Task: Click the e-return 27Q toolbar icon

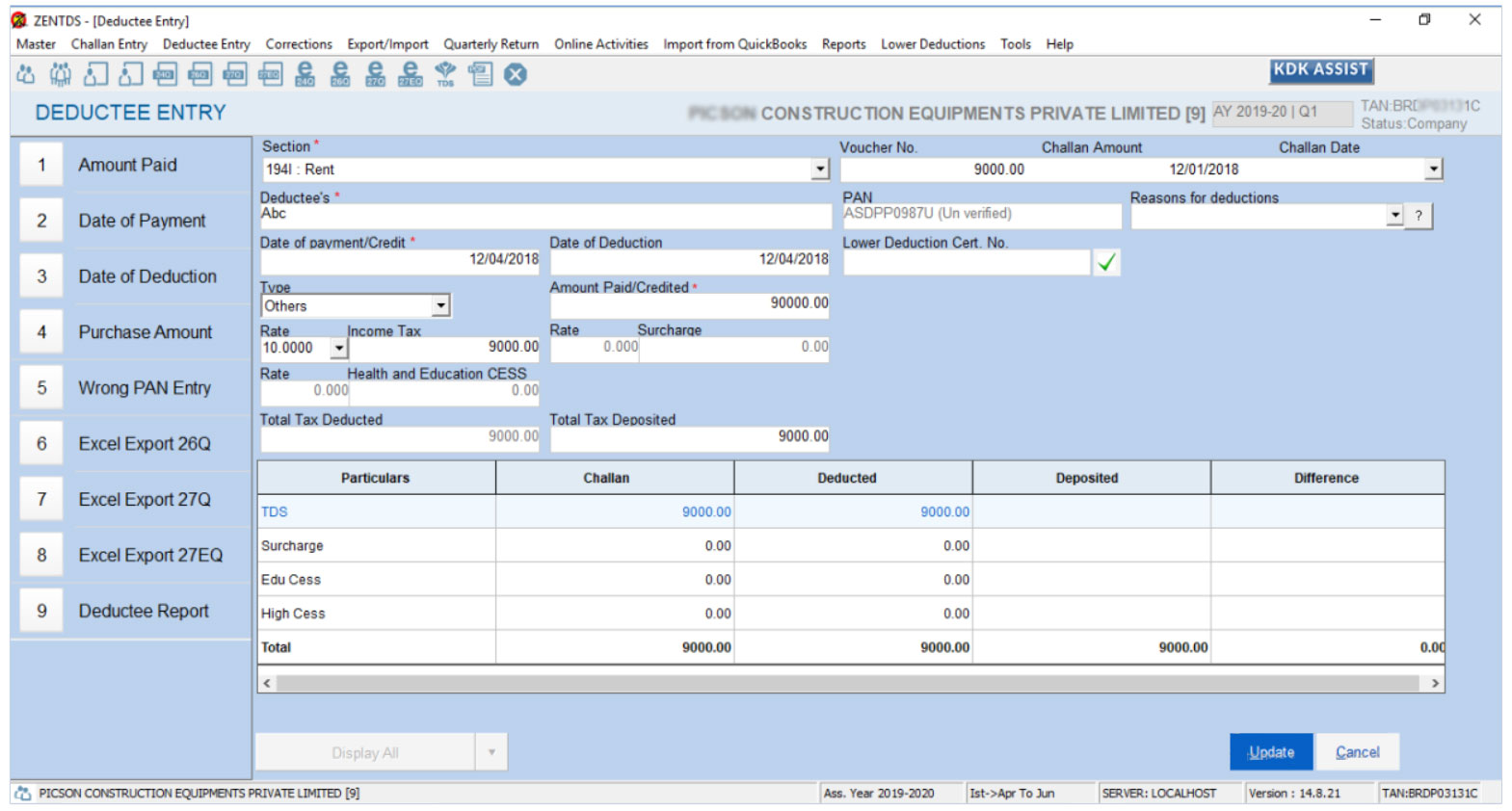Action: 375,74
